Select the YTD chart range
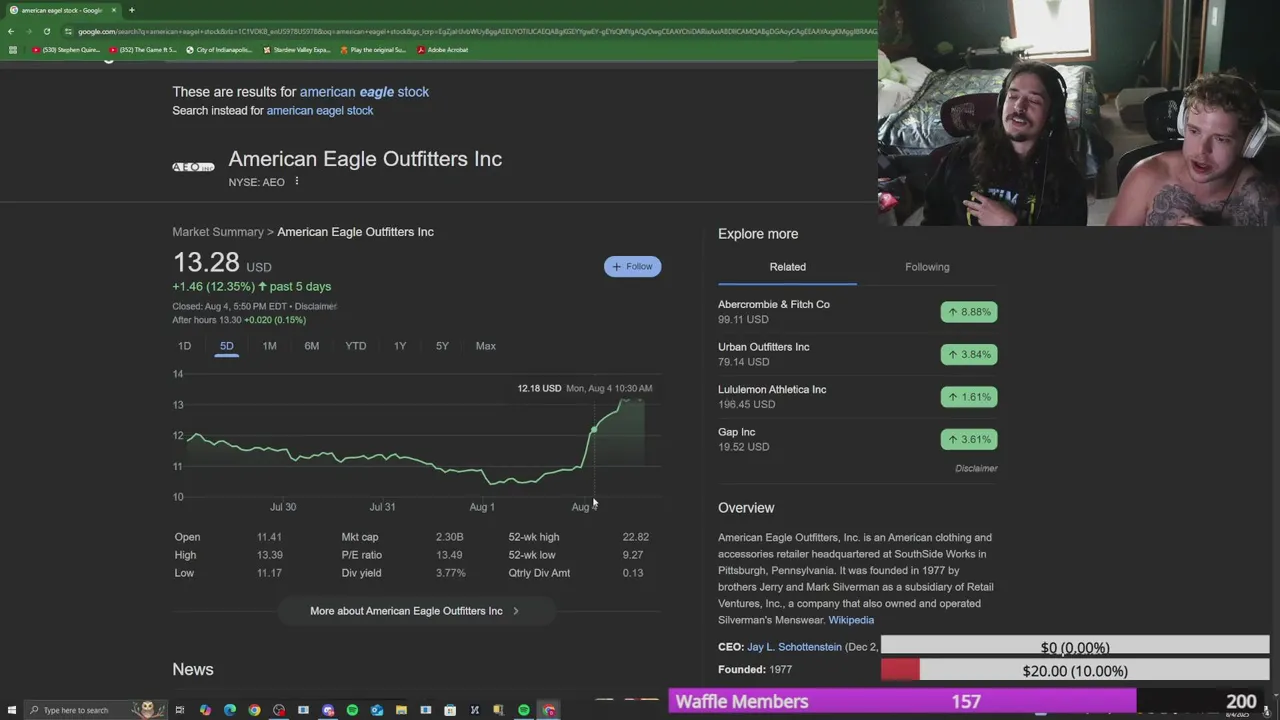Image resolution: width=1280 pixels, height=720 pixels. pos(356,346)
